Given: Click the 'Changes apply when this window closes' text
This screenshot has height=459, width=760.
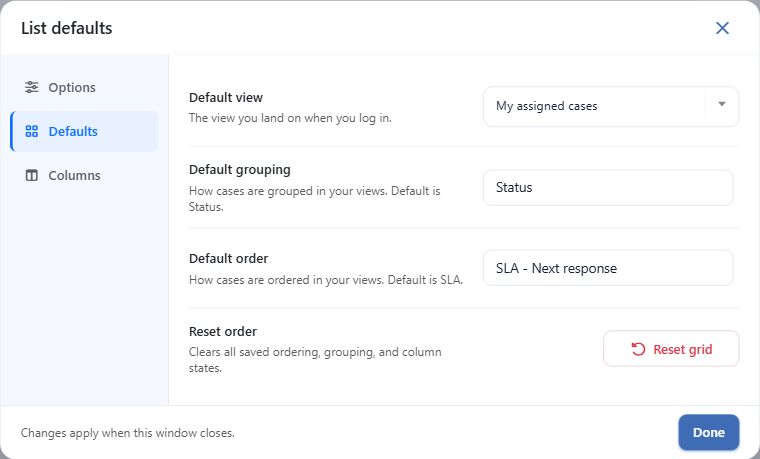Looking at the screenshot, I should click(x=127, y=433).
